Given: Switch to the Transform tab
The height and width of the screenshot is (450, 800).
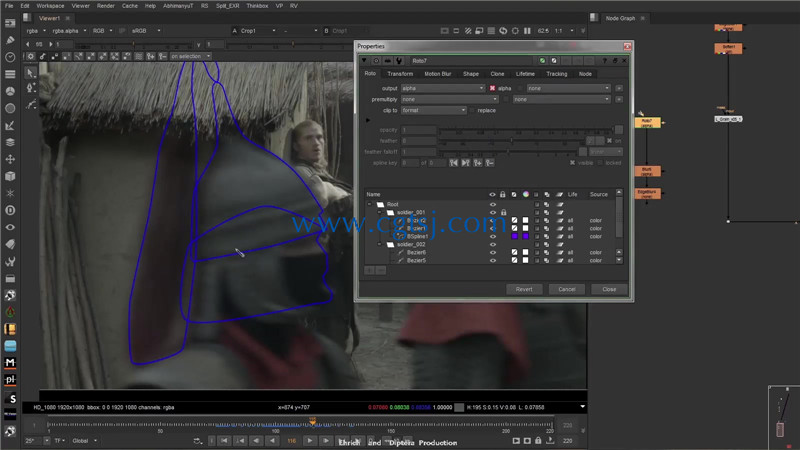Looking at the screenshot, I should coord(400,74).
